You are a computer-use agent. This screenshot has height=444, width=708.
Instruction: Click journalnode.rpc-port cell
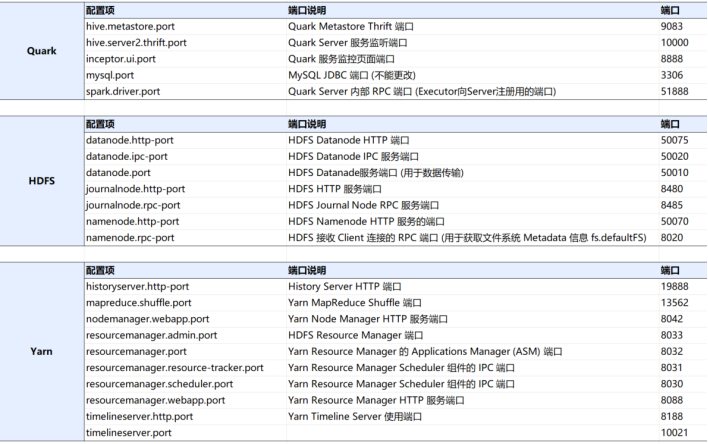click(x=185, y=206)
